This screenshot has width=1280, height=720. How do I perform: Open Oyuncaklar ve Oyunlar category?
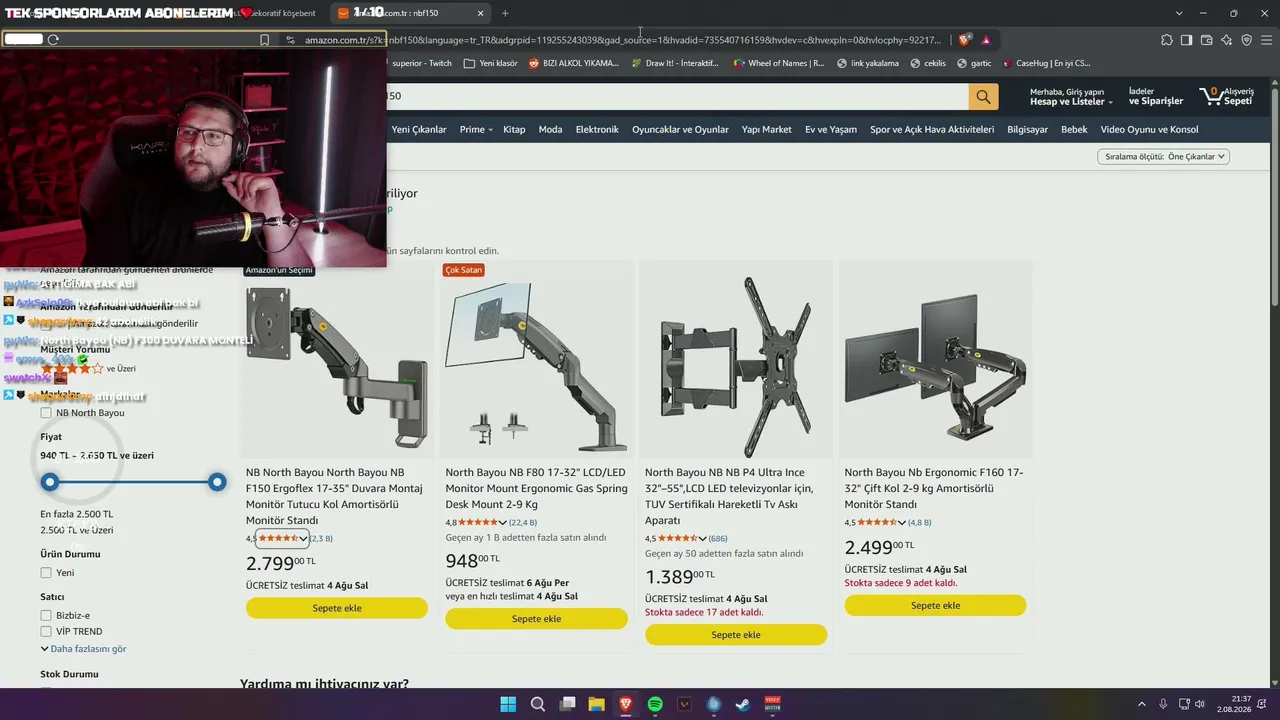(680, 130)
